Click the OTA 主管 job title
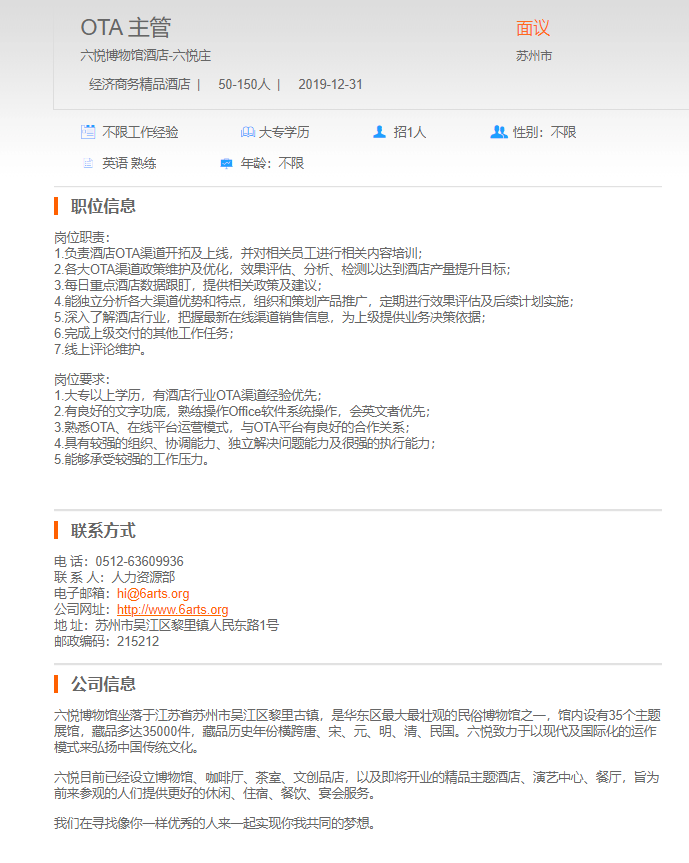The width and height of the screenshot is (689, 863). click(126, 28)
